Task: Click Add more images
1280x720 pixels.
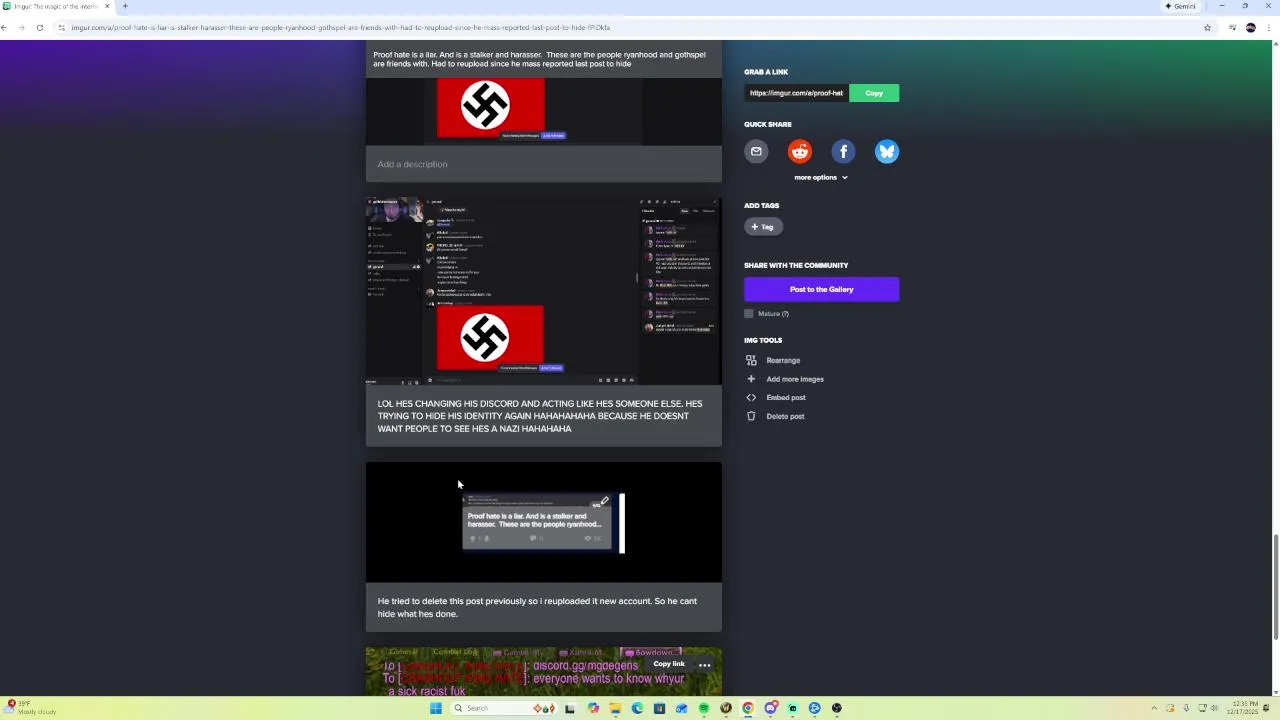Action: (x=795, y=379)
